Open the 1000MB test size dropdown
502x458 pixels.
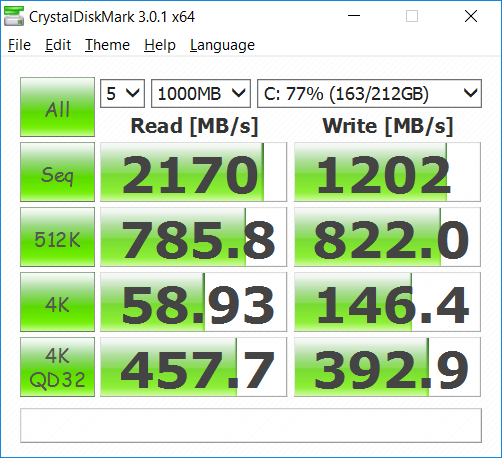[x=201, y=94]
